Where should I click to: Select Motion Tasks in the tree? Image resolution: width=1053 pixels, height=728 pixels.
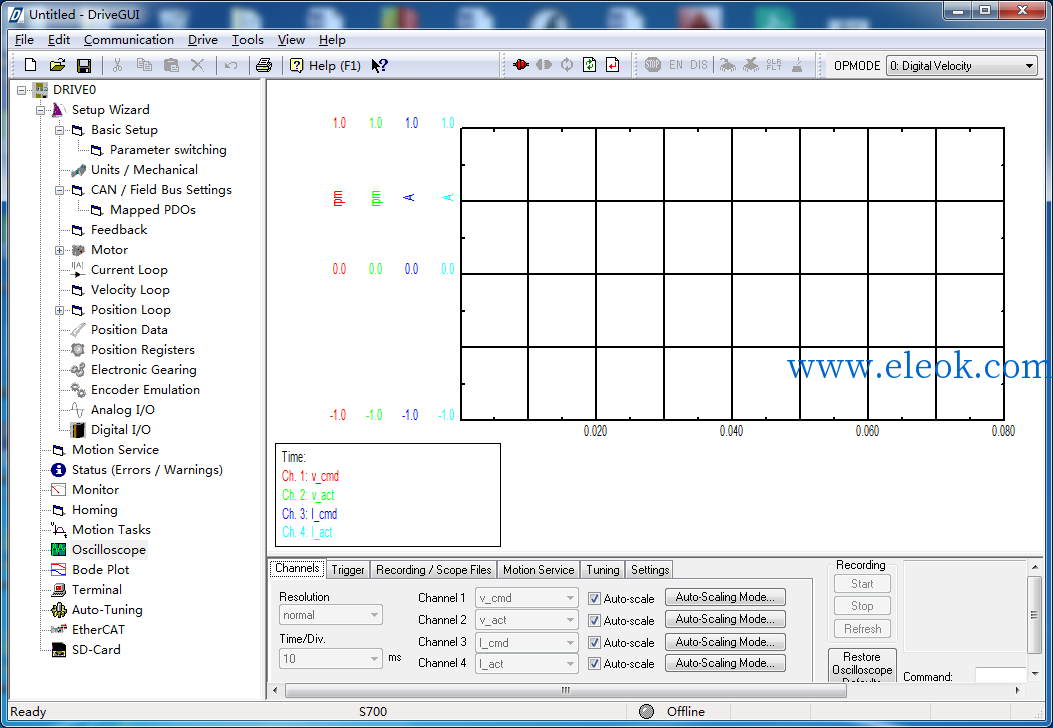[111, 530]
